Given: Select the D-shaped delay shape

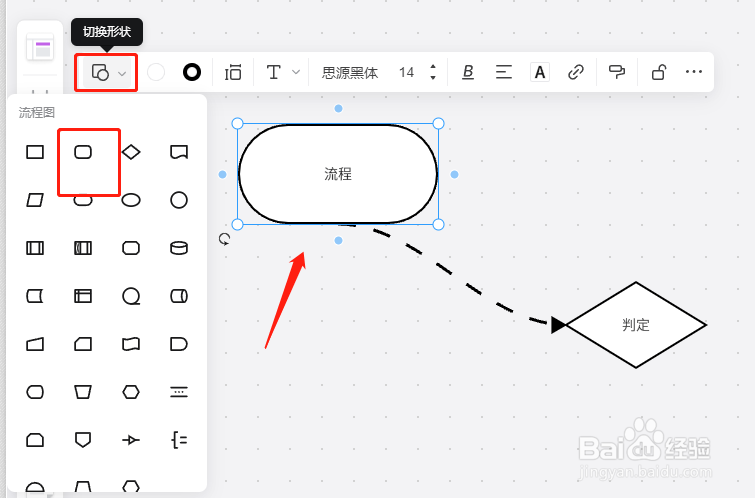Looking at the screenshot, I should 179,344.
